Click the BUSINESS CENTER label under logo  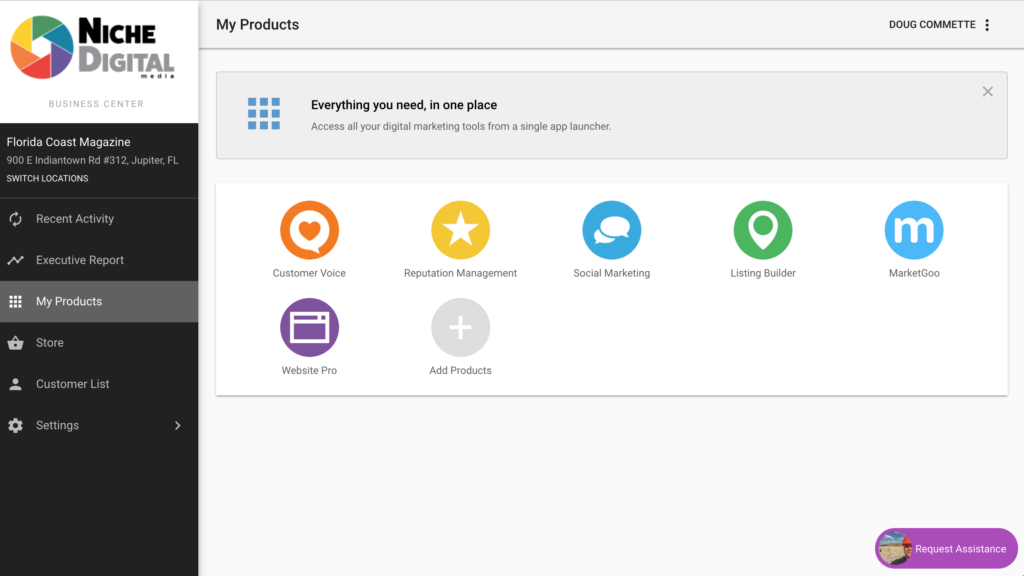[96, 104]
